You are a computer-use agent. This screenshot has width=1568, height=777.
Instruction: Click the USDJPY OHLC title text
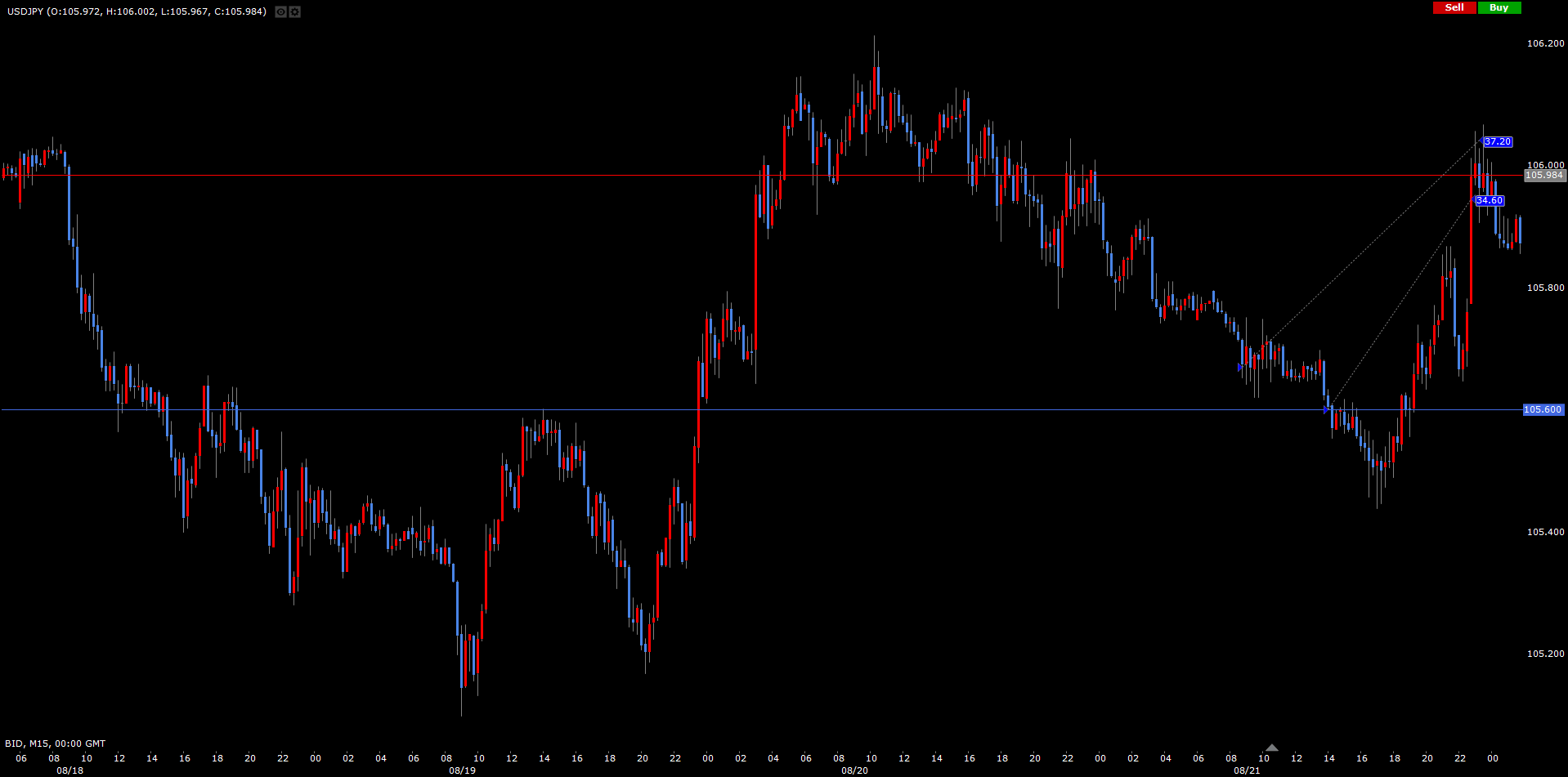[x=137, y=11]
